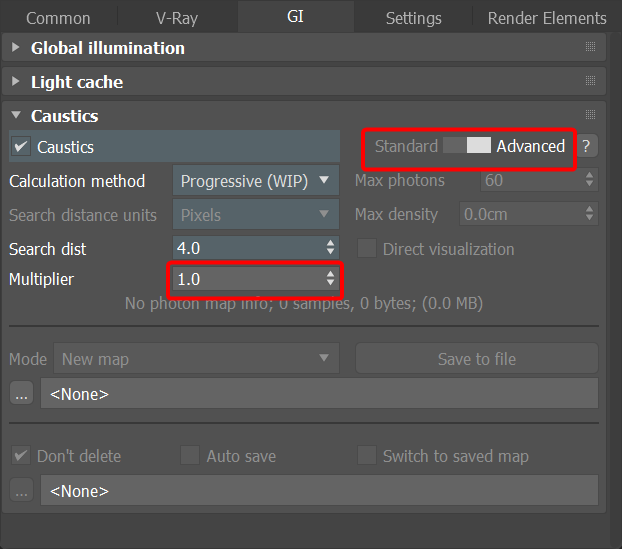The image size is (622, 549).
Task: Click the browse button beside auto save path
Action: coord(22,490)
